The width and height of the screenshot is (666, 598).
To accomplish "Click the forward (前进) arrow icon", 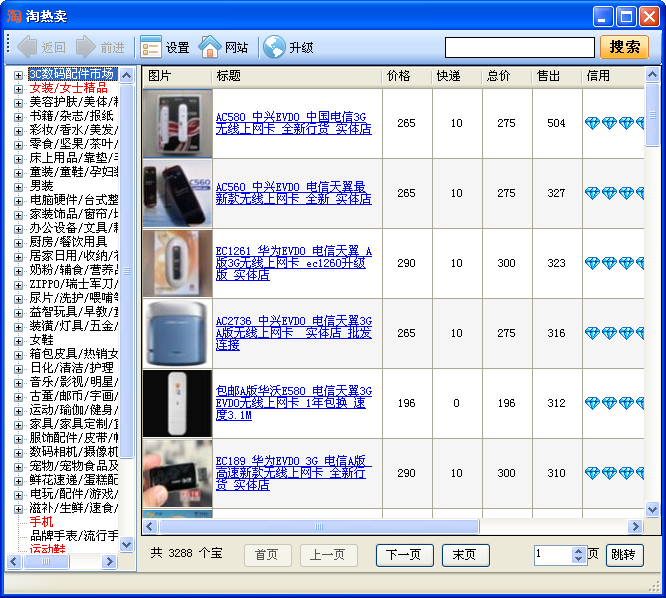I will tap(86, 47).
